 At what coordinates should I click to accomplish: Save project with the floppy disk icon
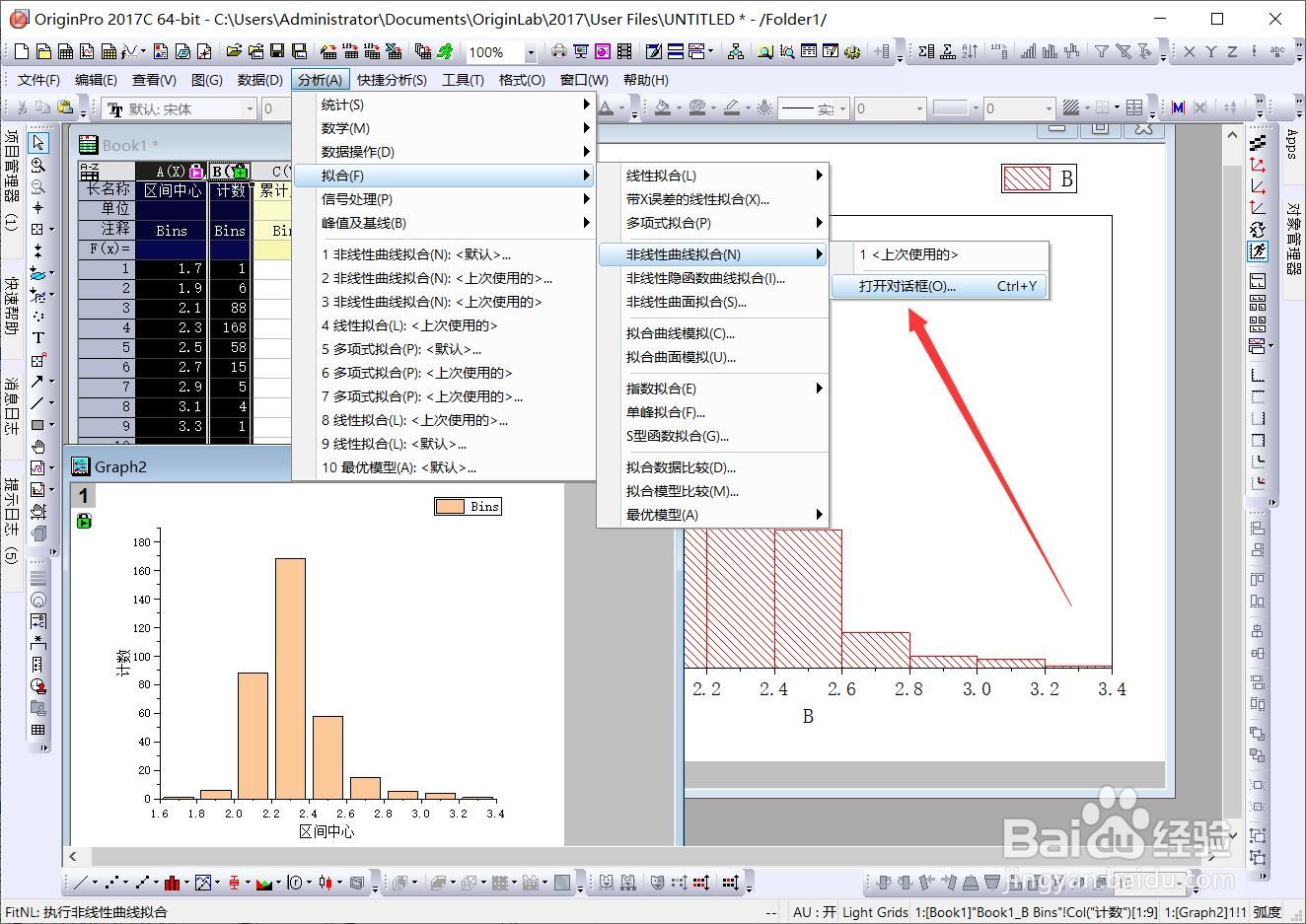point(277,52)
